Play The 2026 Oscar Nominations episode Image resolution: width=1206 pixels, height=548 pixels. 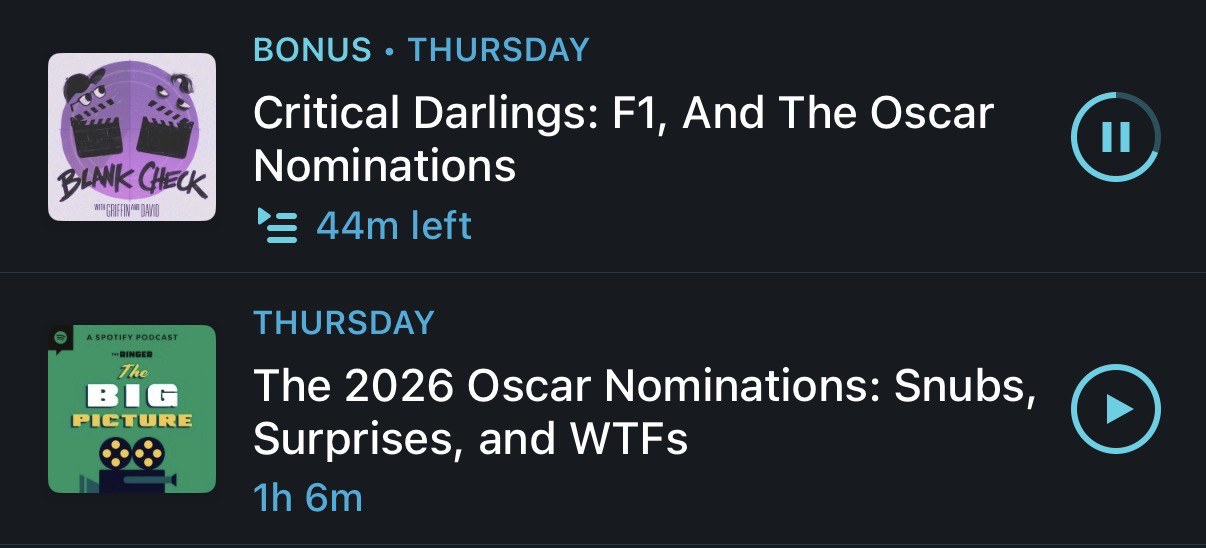[1115, 409]
